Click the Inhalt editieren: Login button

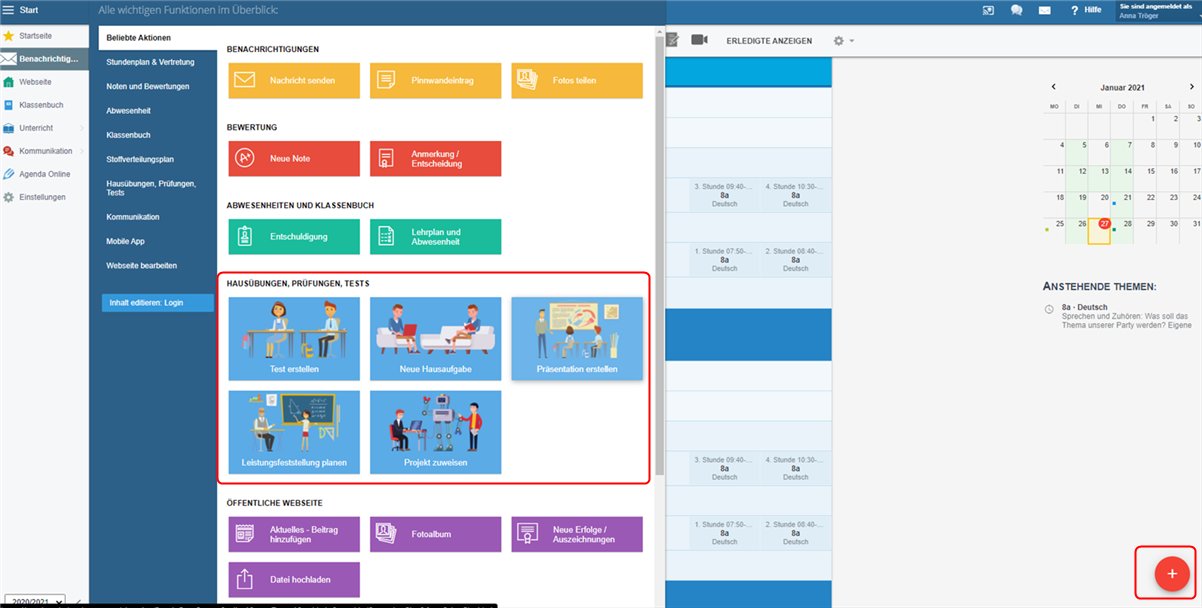(x=157, y=302)
